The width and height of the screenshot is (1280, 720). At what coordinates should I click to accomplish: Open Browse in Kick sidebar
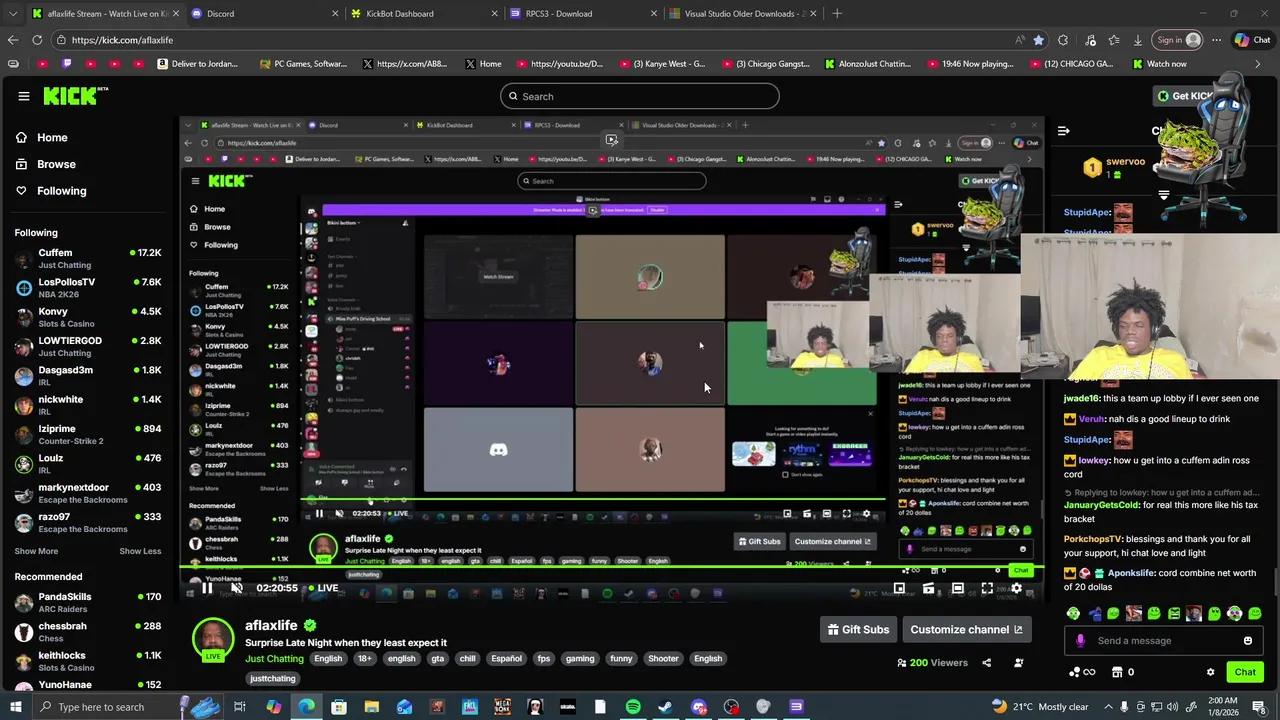[56, 164]
